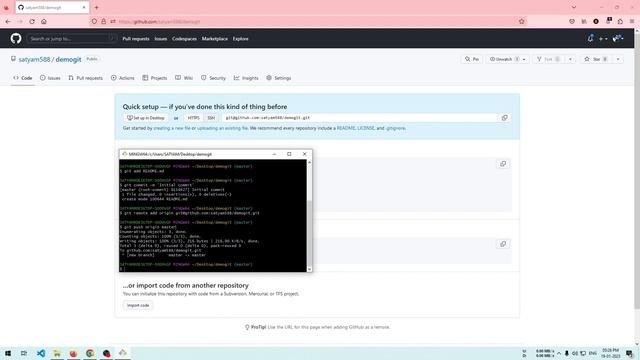Open the taskbar clock and date
640x360 pixels.
(611, 353)
